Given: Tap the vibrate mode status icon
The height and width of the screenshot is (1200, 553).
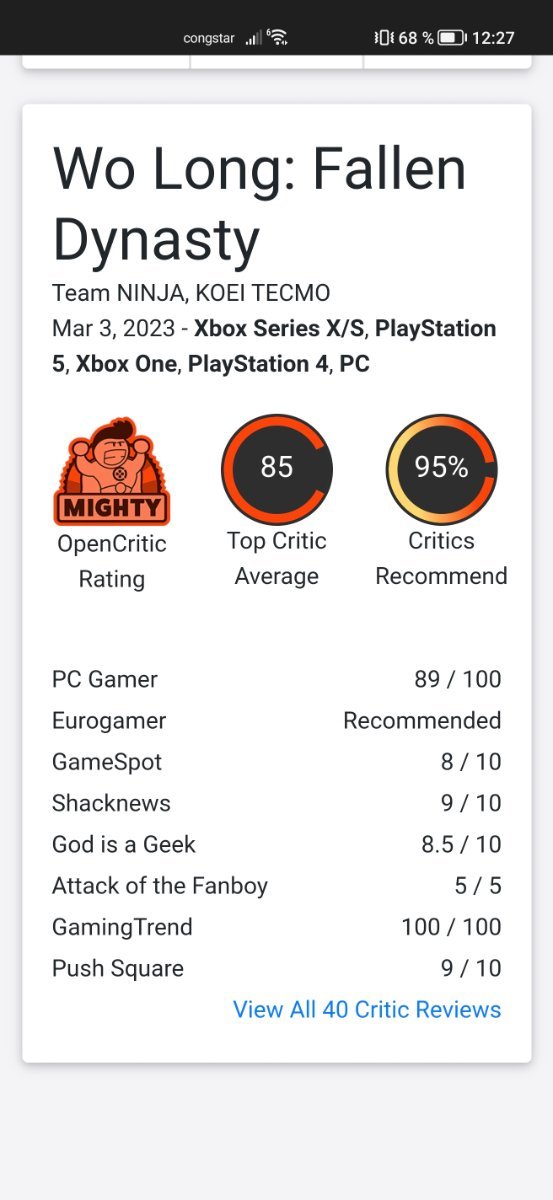Looking at the screenshot, I should click(x=383, y=38).
